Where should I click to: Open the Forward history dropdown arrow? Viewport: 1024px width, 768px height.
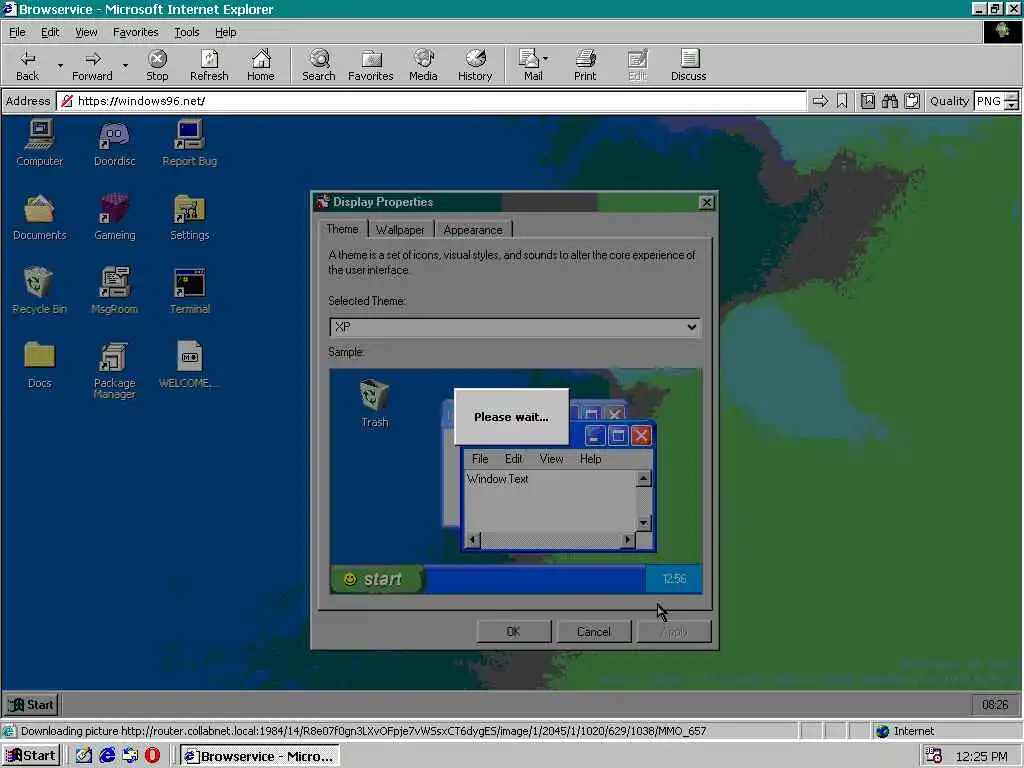click(x=125, y=65)
